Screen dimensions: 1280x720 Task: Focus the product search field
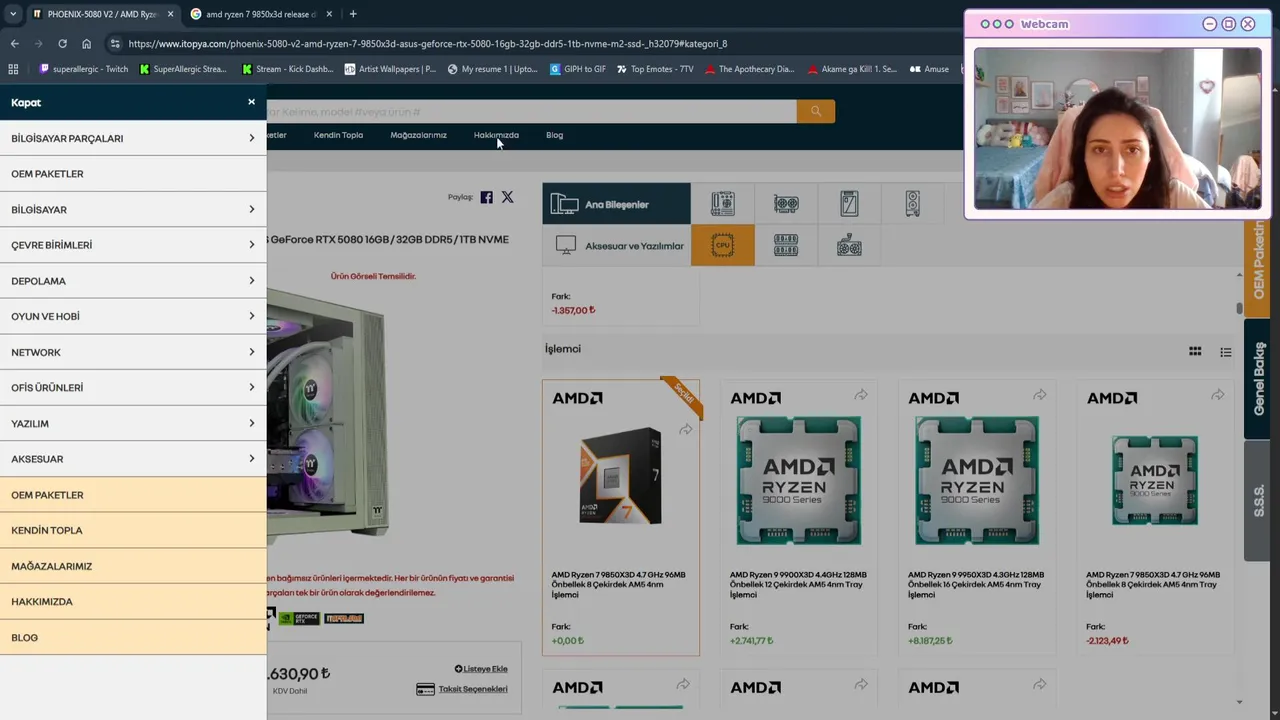click(x=531, y=111)
